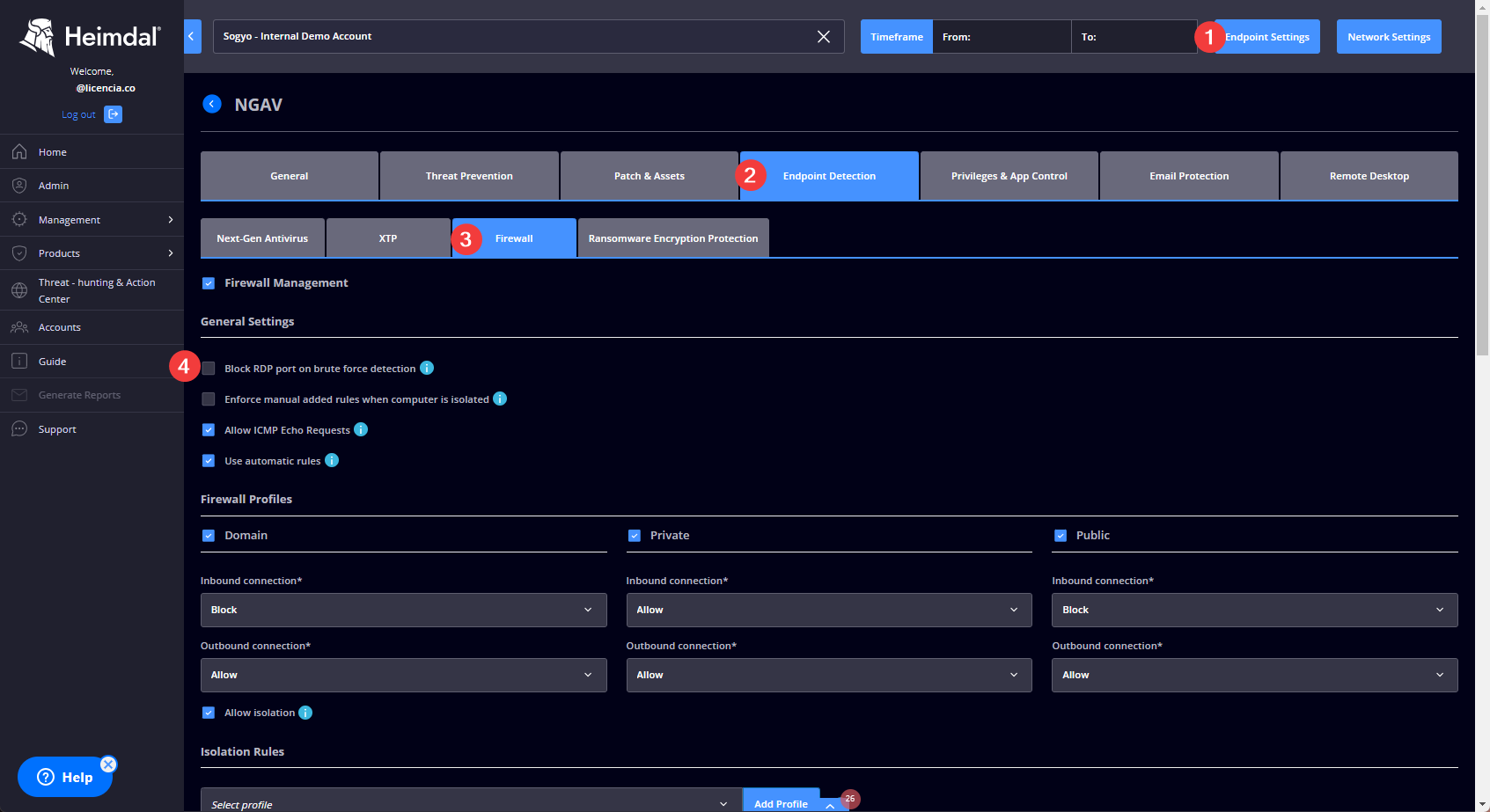The width and height of the screenshot is (1490, 812).
Task: Open the Help widget
Action: tap(65, 777)
